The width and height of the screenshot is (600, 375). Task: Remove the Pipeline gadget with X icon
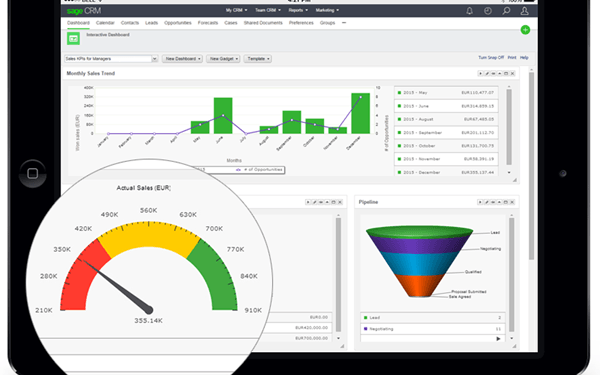[x=512, y=202]
